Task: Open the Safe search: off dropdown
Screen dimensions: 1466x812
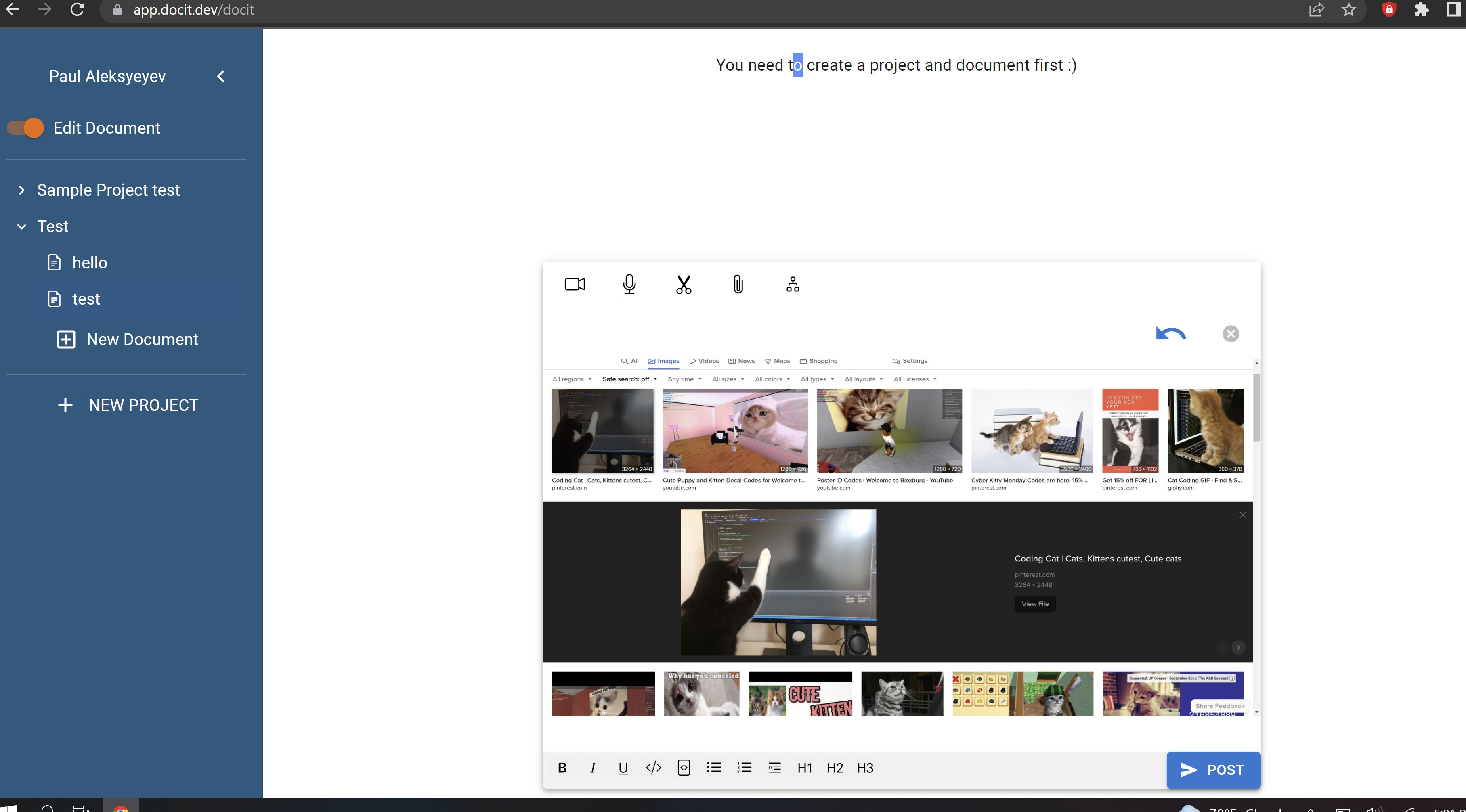Action: coord(629,379)
